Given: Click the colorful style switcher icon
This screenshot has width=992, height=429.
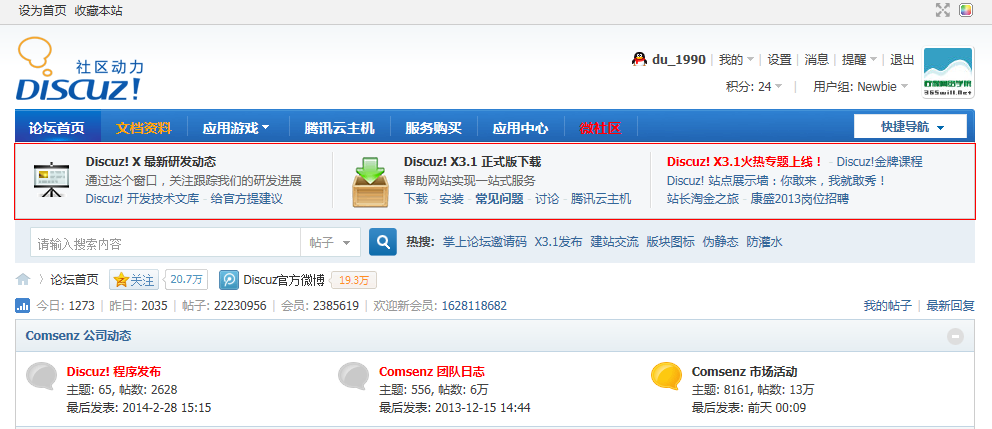Looking at the screenshot, I should (x=965, y=9).
